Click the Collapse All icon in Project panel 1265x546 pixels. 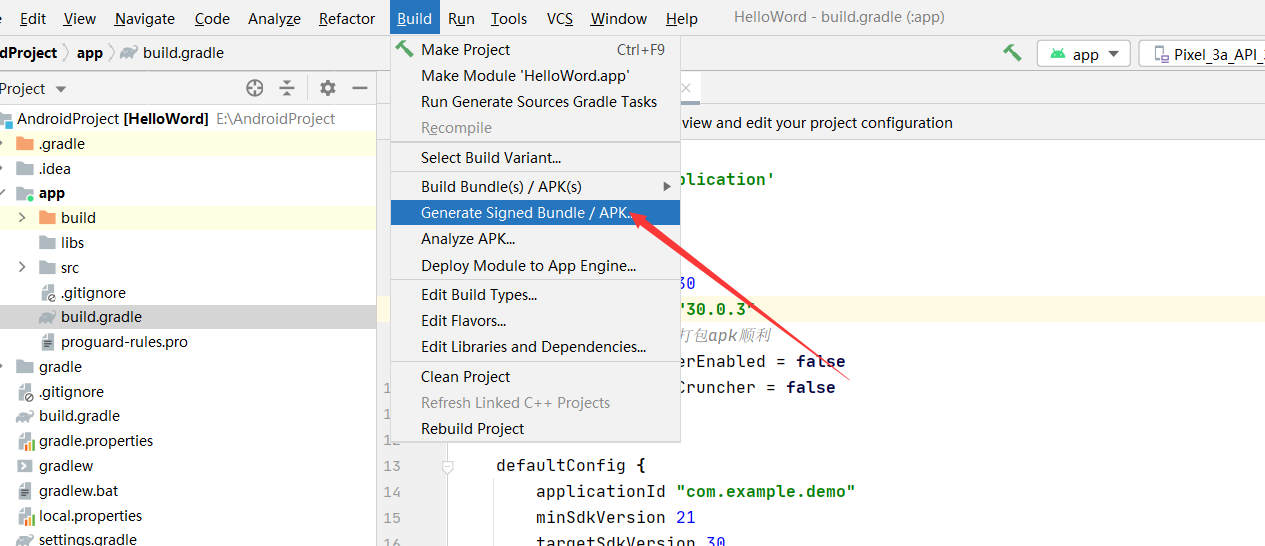[x=287, y=88]
